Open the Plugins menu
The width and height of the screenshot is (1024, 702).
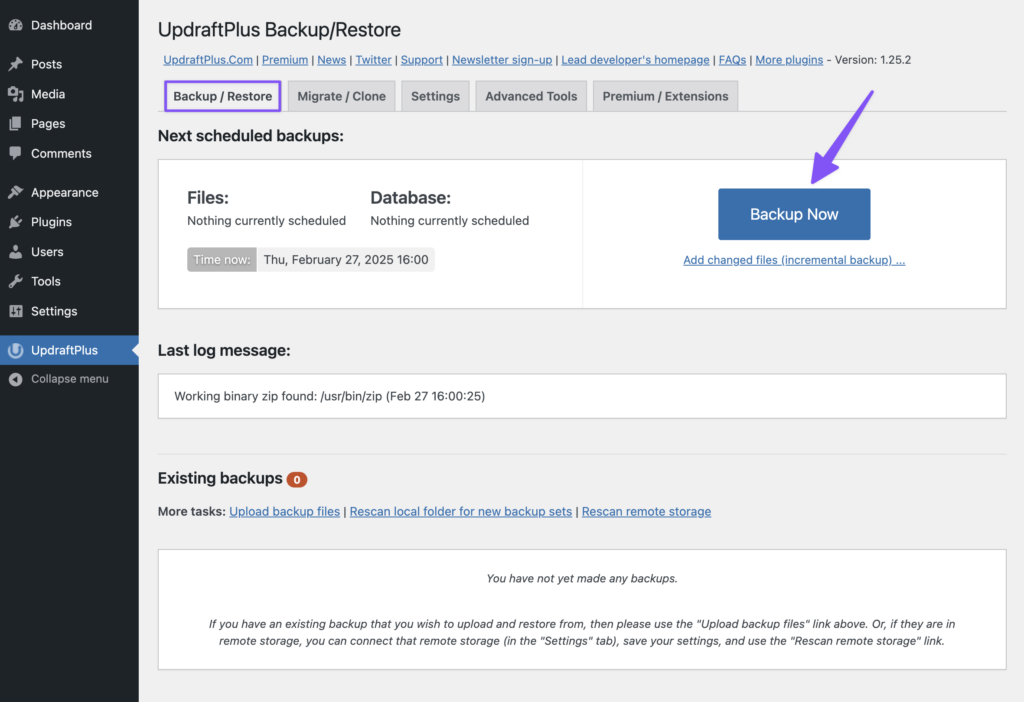[x=51, y=222]
